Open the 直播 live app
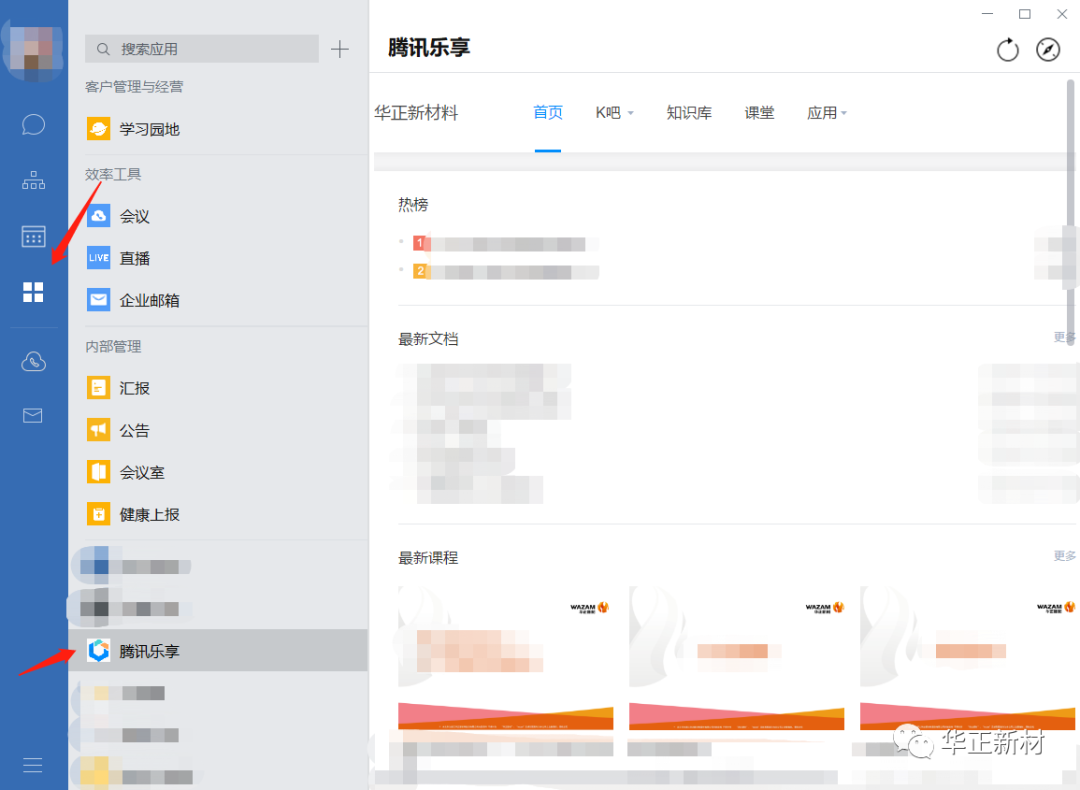The width and height of the screenshot is (1080, 790). coord(219,258)
